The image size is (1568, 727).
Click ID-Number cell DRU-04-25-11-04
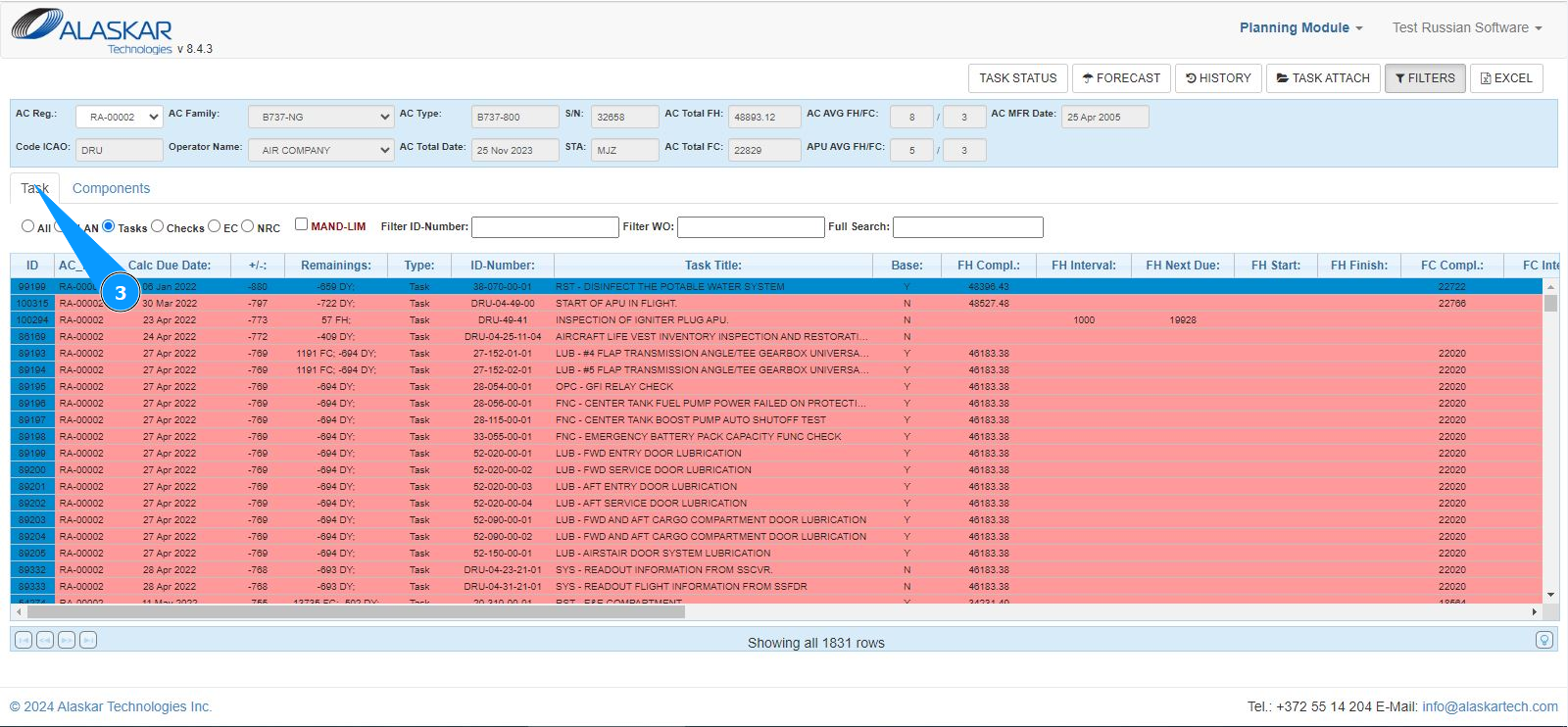coord(503,337)
